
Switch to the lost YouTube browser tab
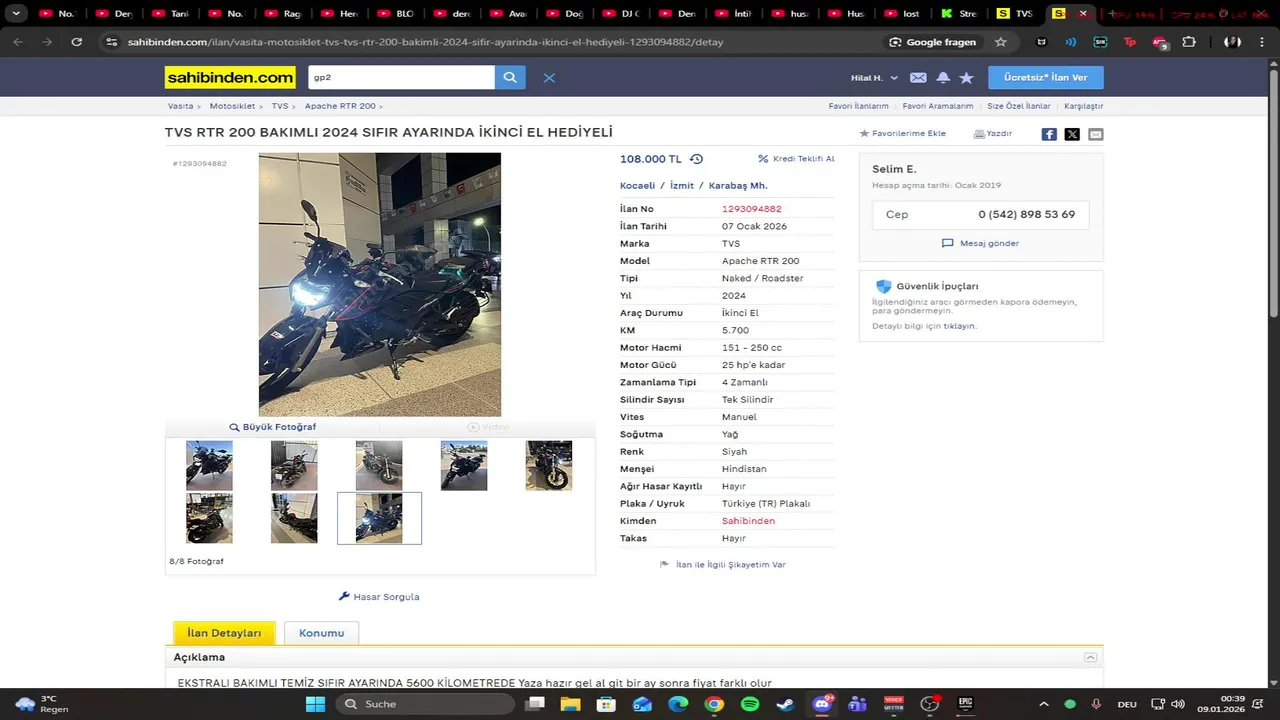click(x=903, y=13)
